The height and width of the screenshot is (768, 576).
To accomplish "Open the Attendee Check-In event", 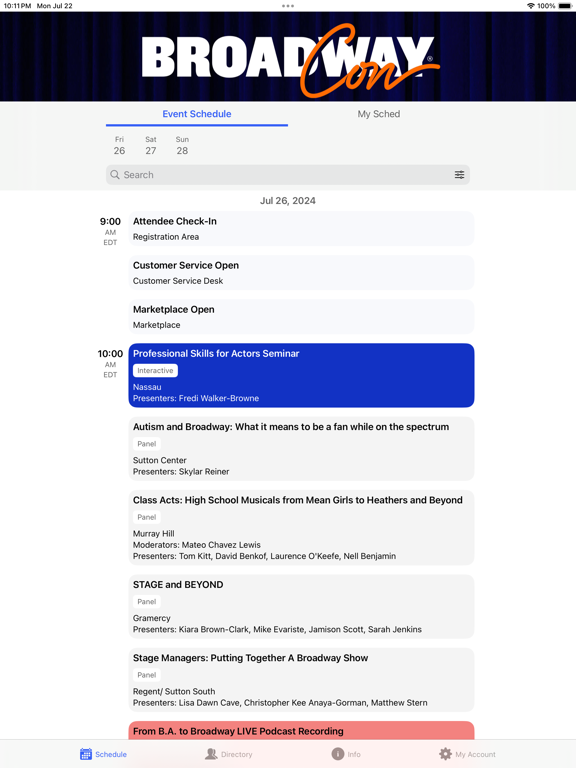I will point(301,229).
